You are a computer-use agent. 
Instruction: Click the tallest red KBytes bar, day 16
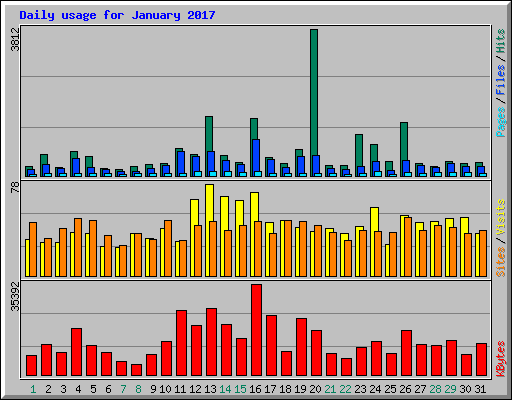pos(256,330)
